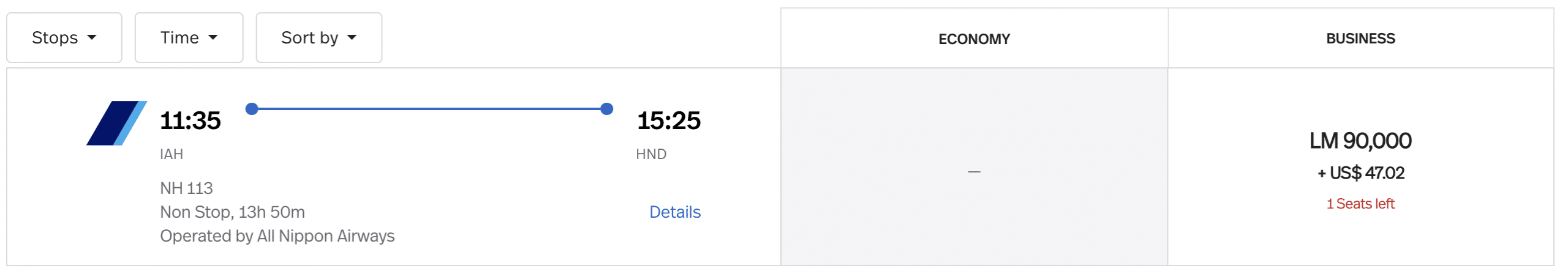
Task: Click the All Nippon Airways logo
Action: click(116, 123)
